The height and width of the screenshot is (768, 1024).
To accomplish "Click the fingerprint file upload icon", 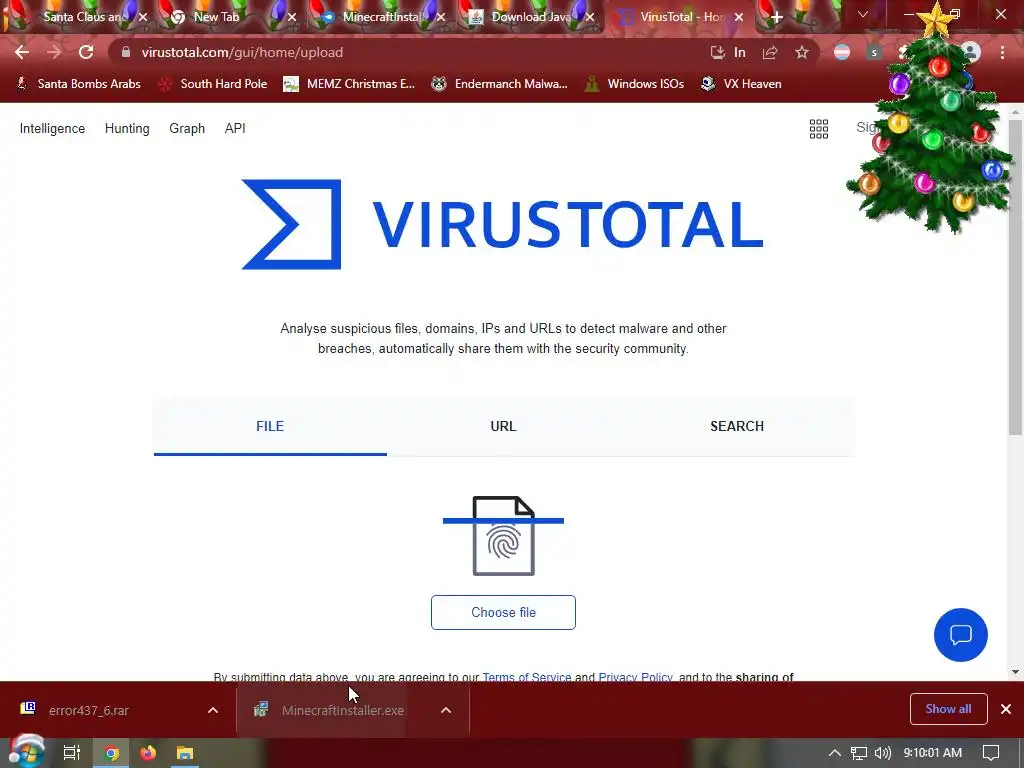I will click(504, 536).
